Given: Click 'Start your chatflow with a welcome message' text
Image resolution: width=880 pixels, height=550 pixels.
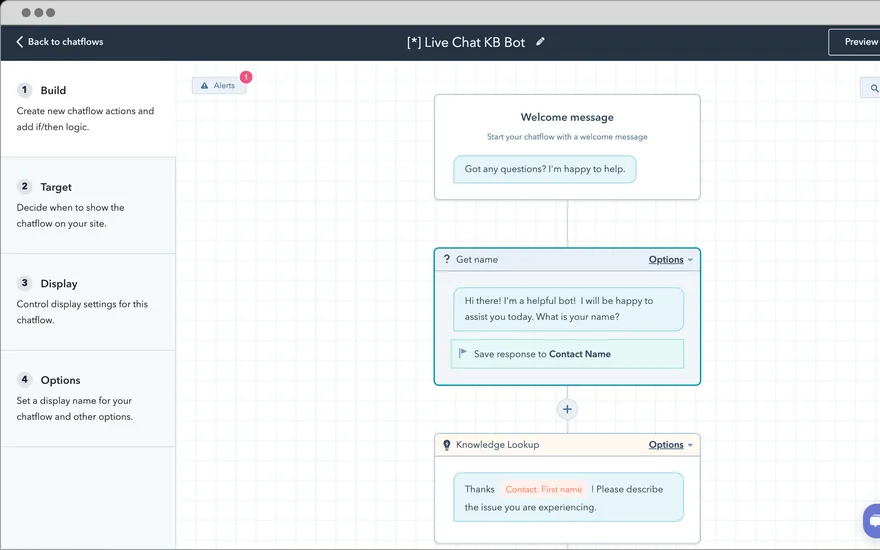Looking at the screenshot, I should (567, 136).
